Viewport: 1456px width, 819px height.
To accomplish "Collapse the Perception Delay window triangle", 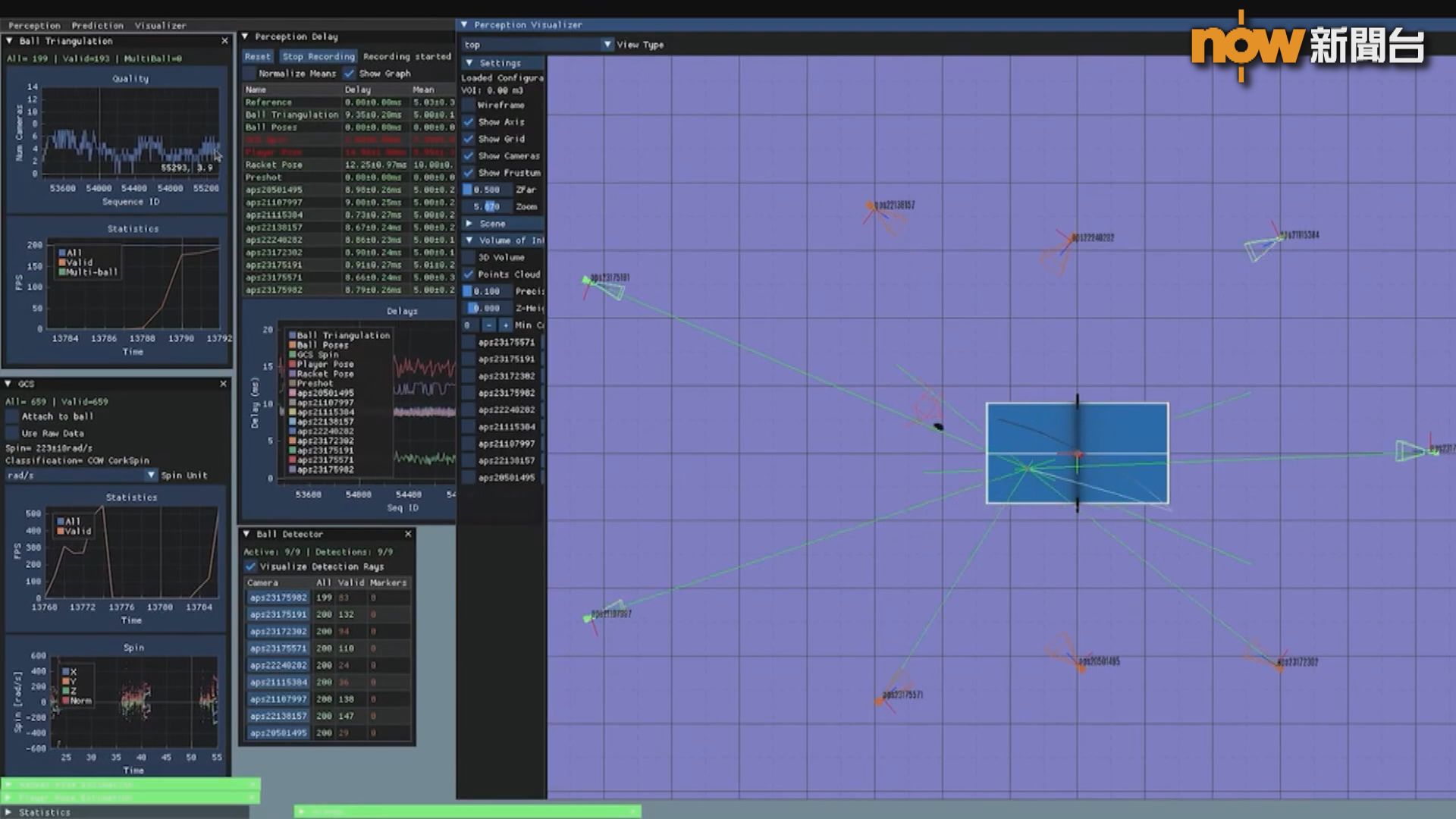I will click(x=246, y=36).
